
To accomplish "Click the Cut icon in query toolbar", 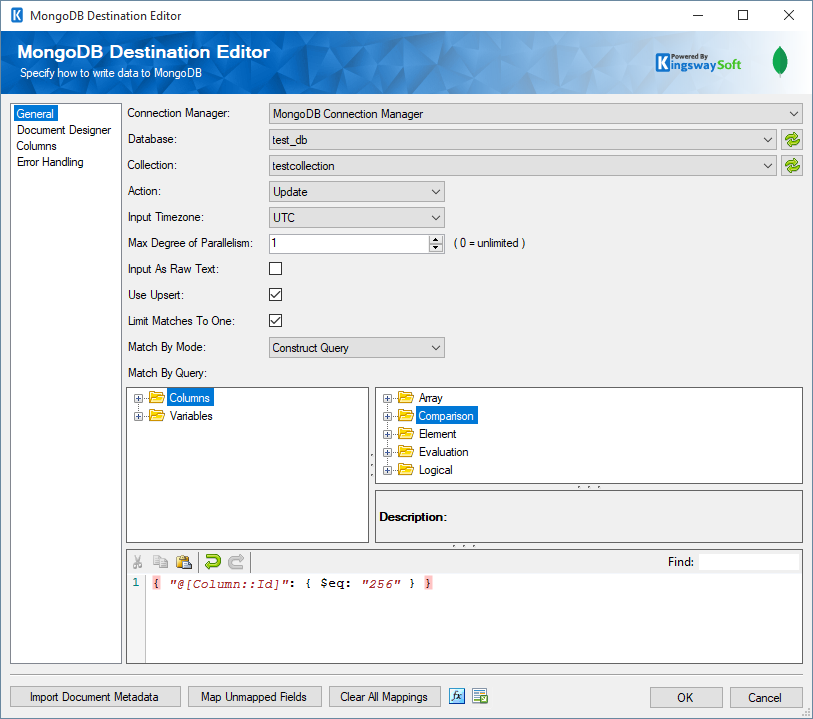I will coord(137,562).
